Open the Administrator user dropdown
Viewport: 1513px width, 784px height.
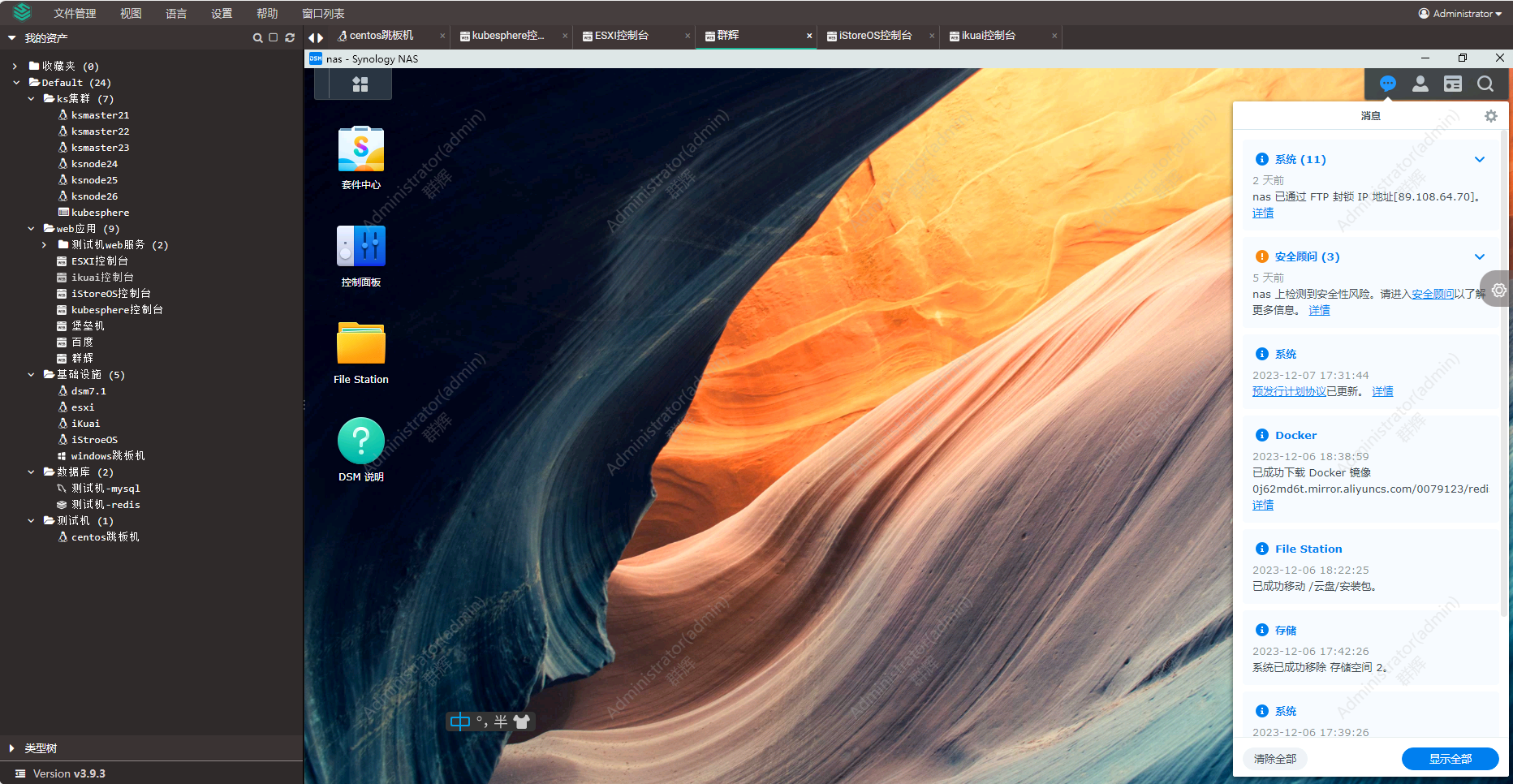pos(1460,13)
